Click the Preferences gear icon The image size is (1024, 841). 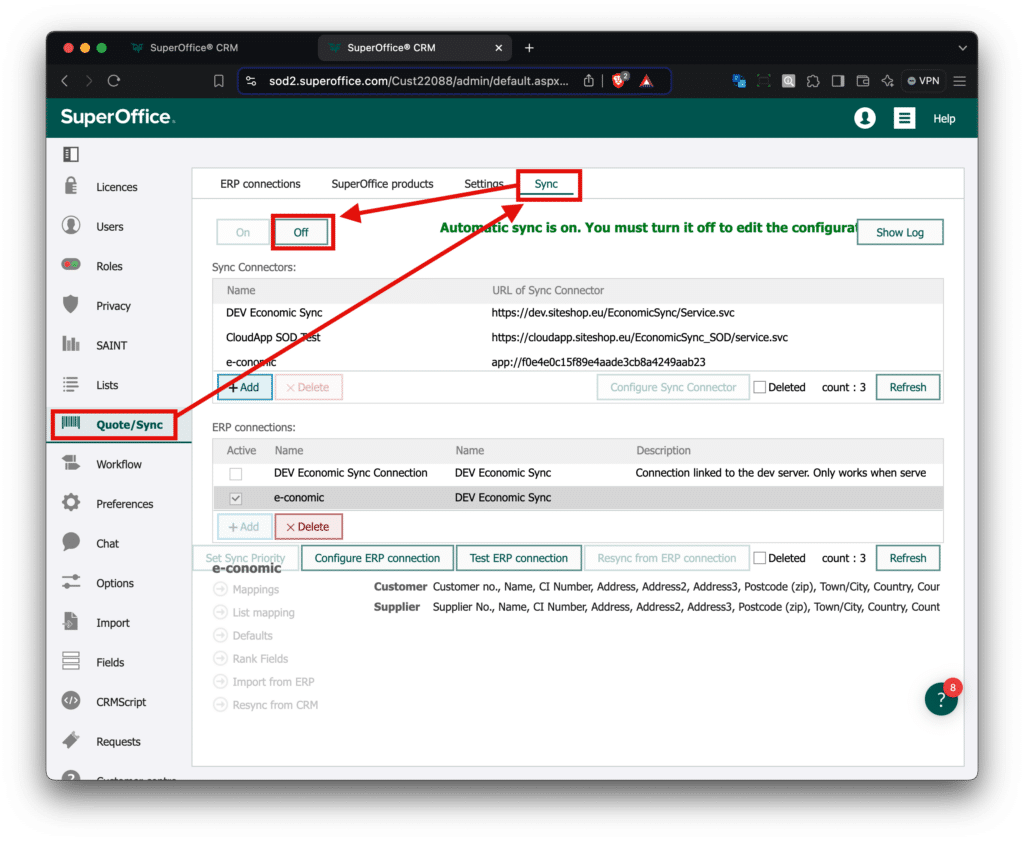click(71, 503)
